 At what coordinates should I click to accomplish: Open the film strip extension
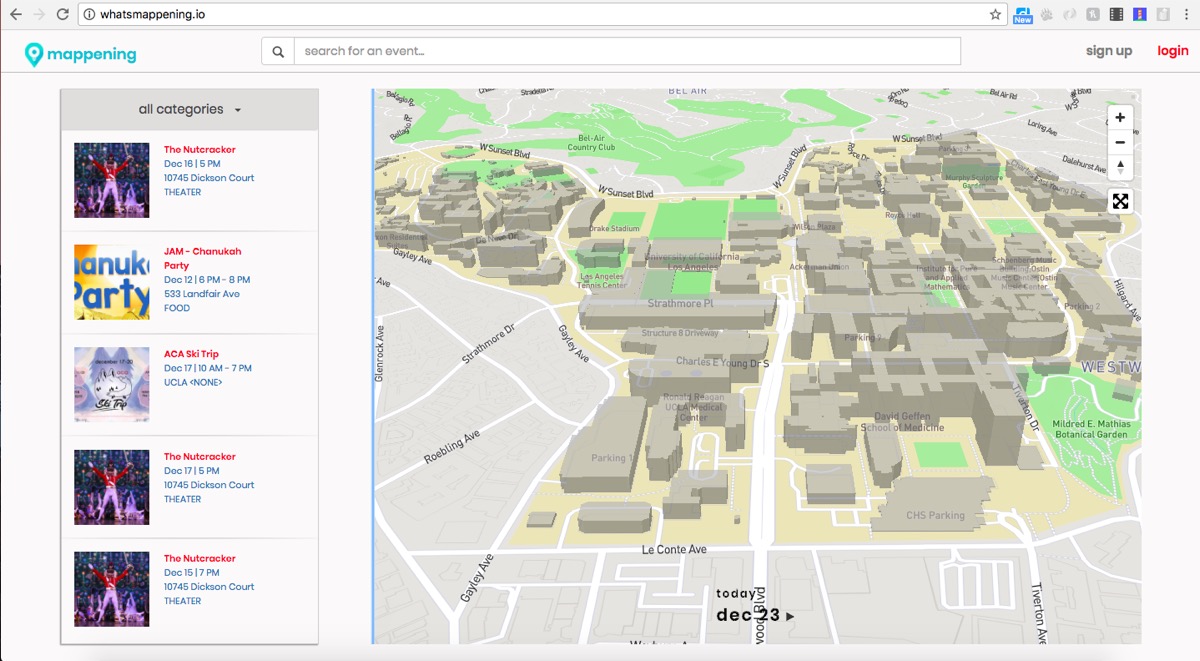(1116, 15)
